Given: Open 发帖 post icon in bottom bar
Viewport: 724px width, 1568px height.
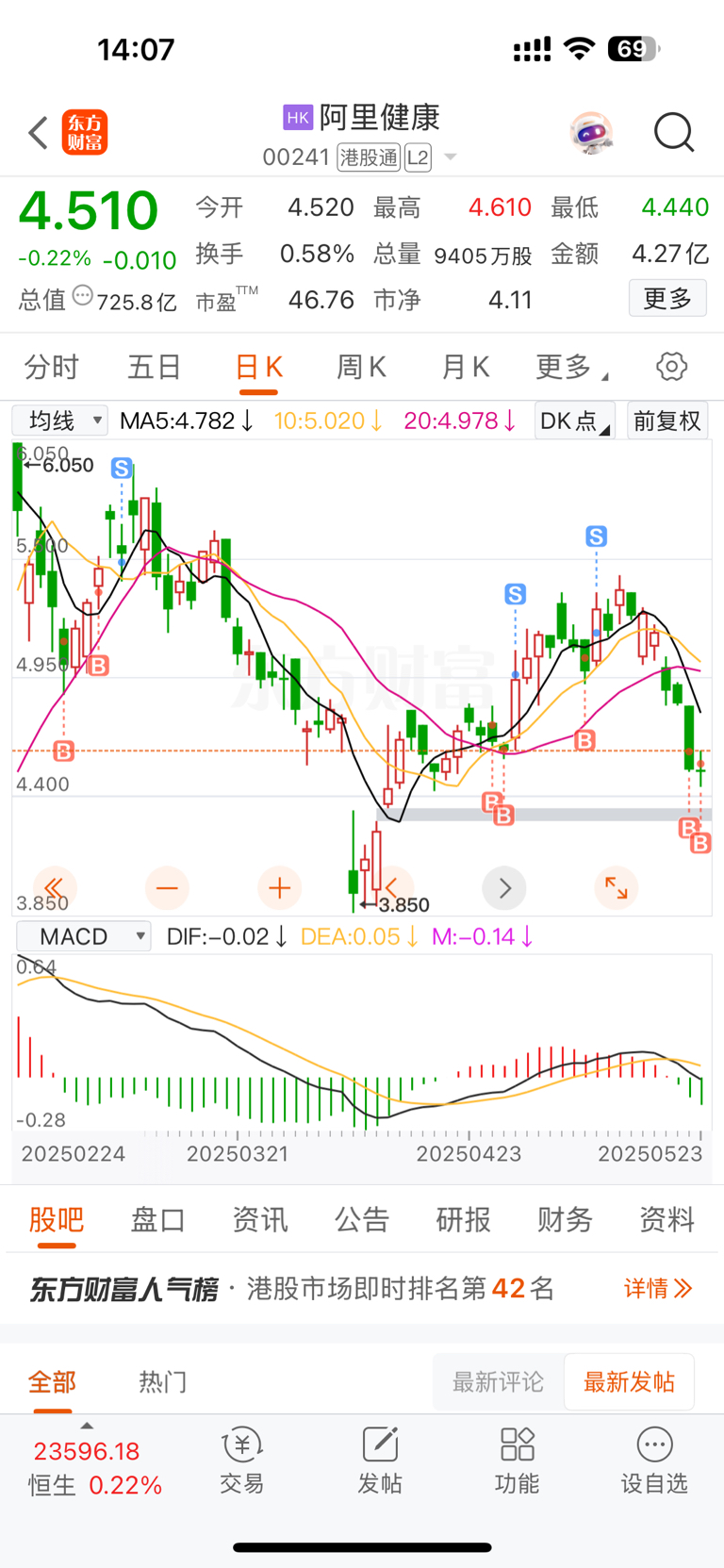Looking at the screenshot, I should (x=380, y=1461).
